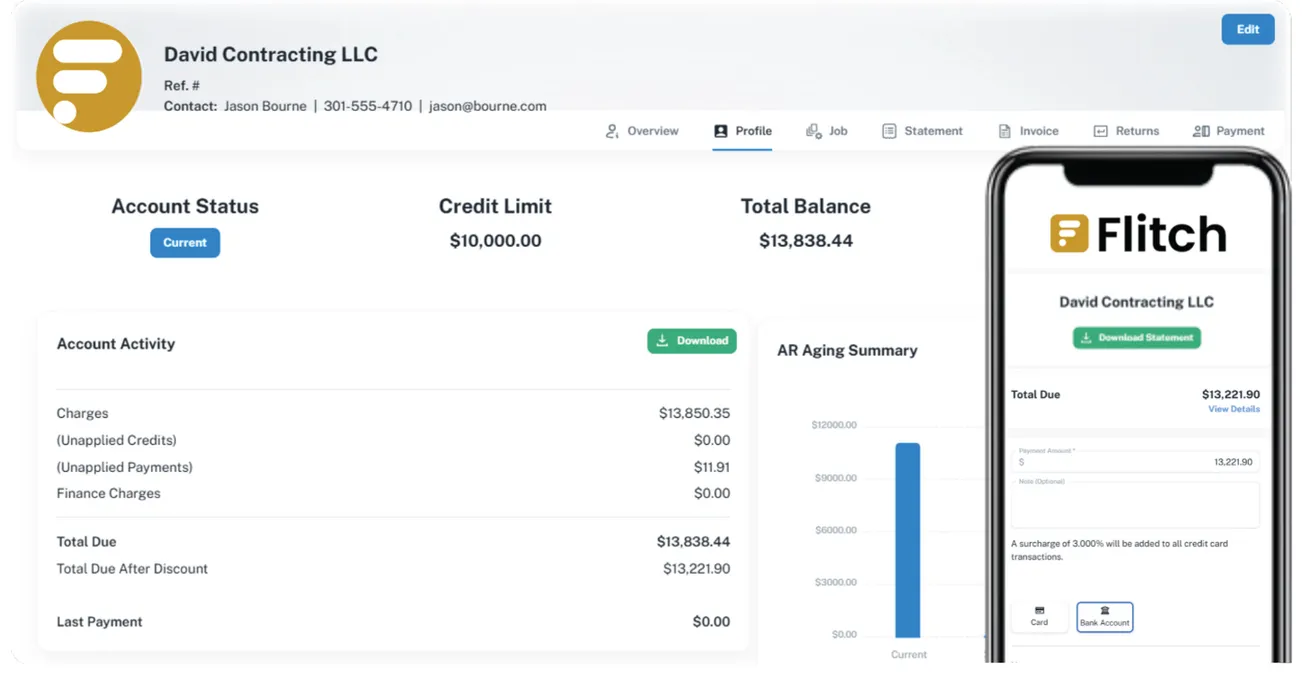Open View Details under Total Due
The height and width of the screenshot is (677, 1304).
point(1233,408)
